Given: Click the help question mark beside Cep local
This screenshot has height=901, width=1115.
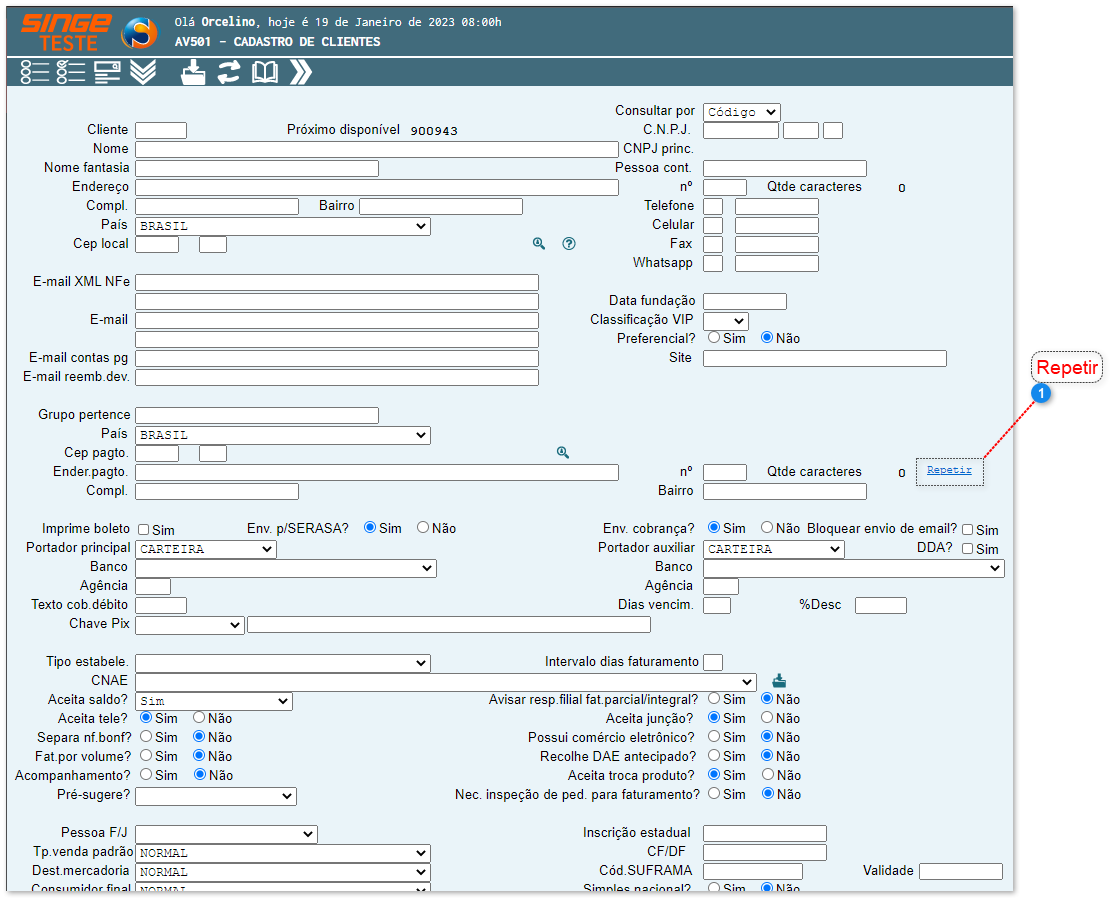Looking at the screenshot, I should point(569,243).
